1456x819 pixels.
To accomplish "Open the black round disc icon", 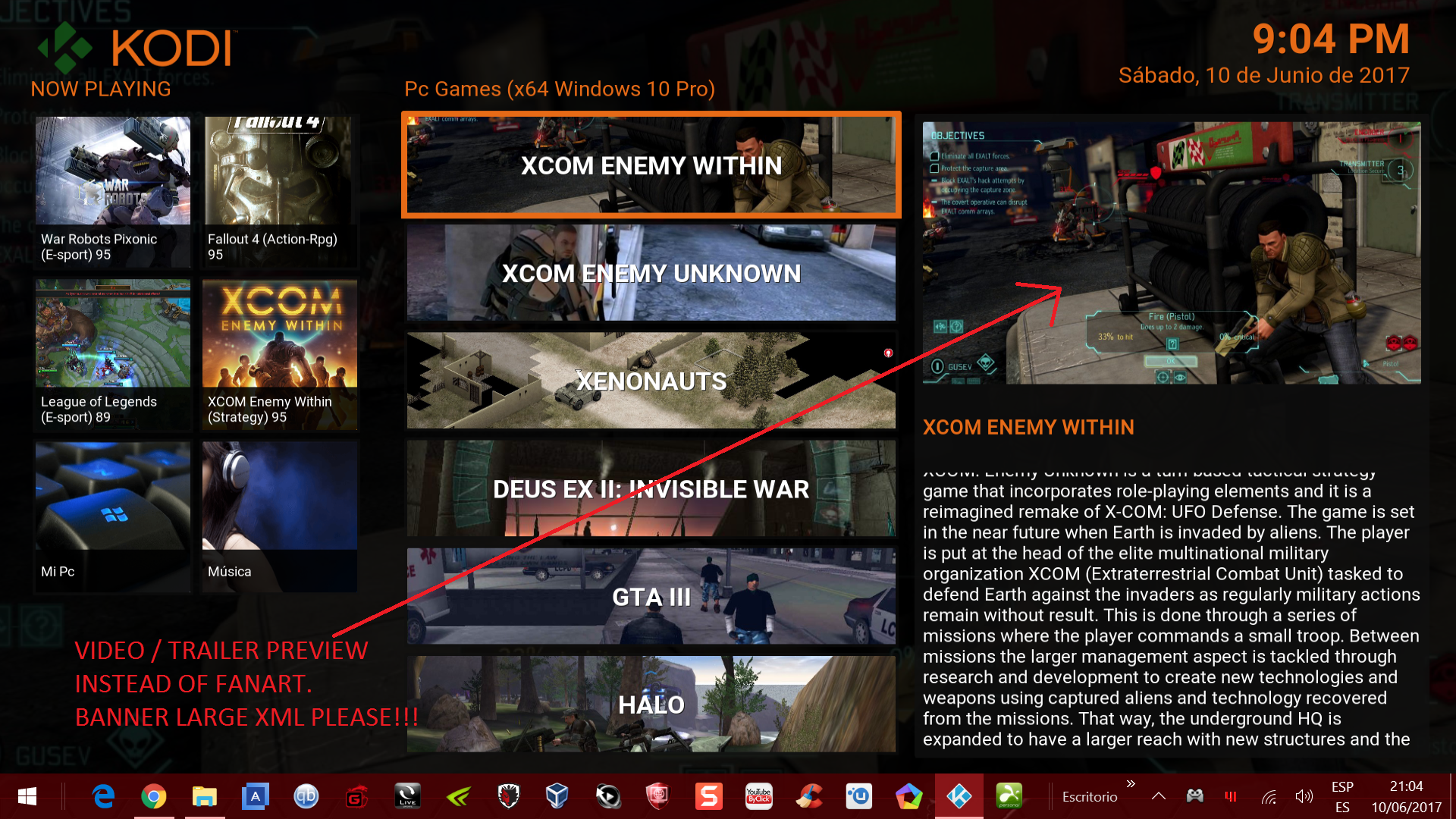I will pyautogui.click(x=607, y=796).
